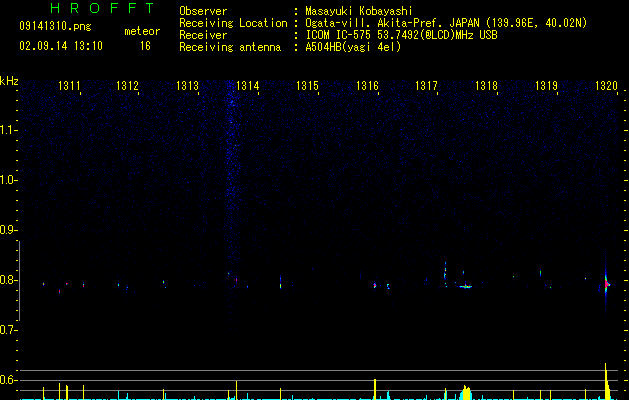Click the Ogata-vill. Akita-Pref. location text
629x400 pixels.
pos(446,23)
